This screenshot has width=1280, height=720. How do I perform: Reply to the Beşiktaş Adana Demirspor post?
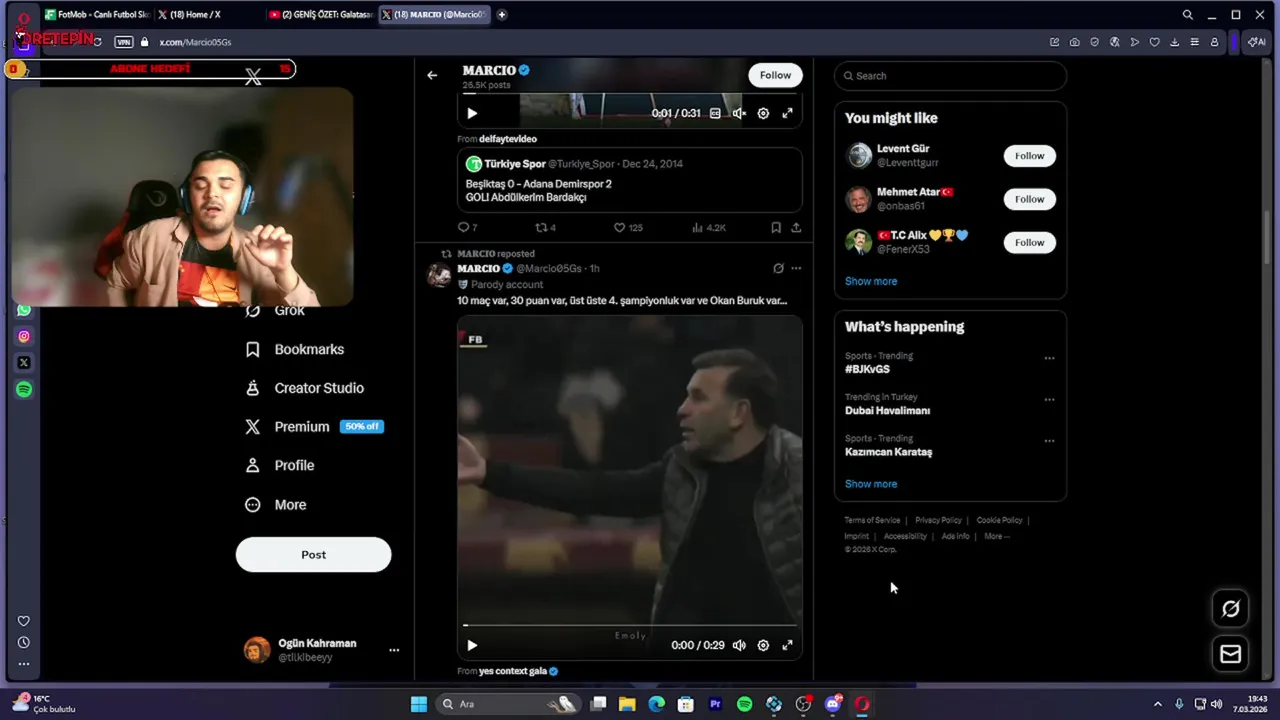point(467,227)
